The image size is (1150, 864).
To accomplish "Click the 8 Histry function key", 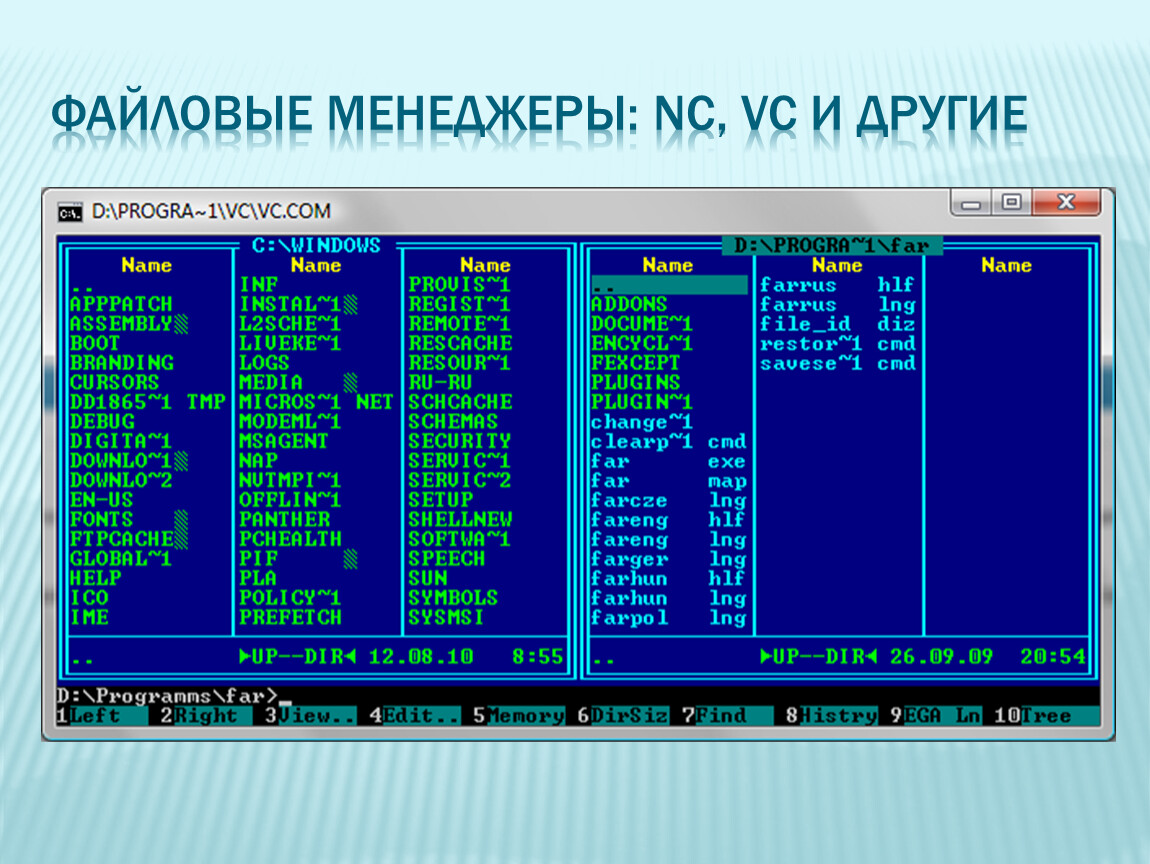I will (x=831, y=716).
